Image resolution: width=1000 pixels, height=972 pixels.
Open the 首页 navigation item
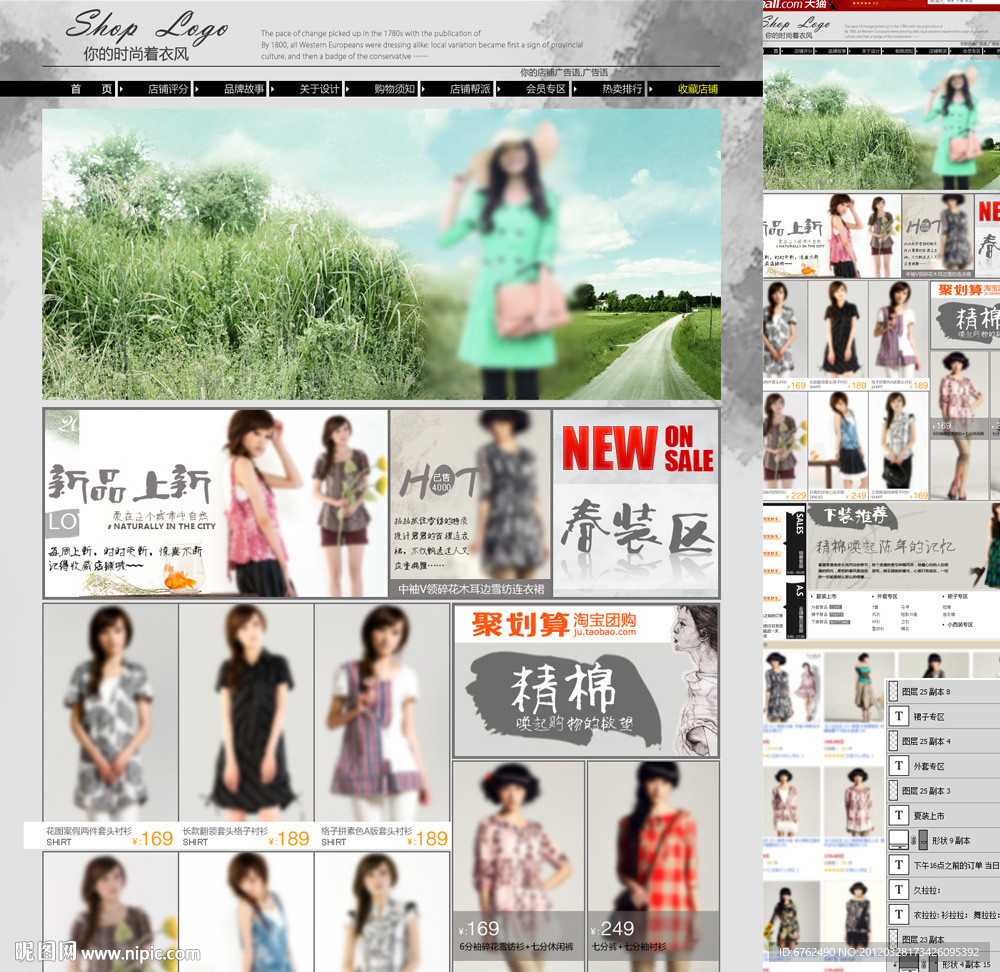click(91, 89)
